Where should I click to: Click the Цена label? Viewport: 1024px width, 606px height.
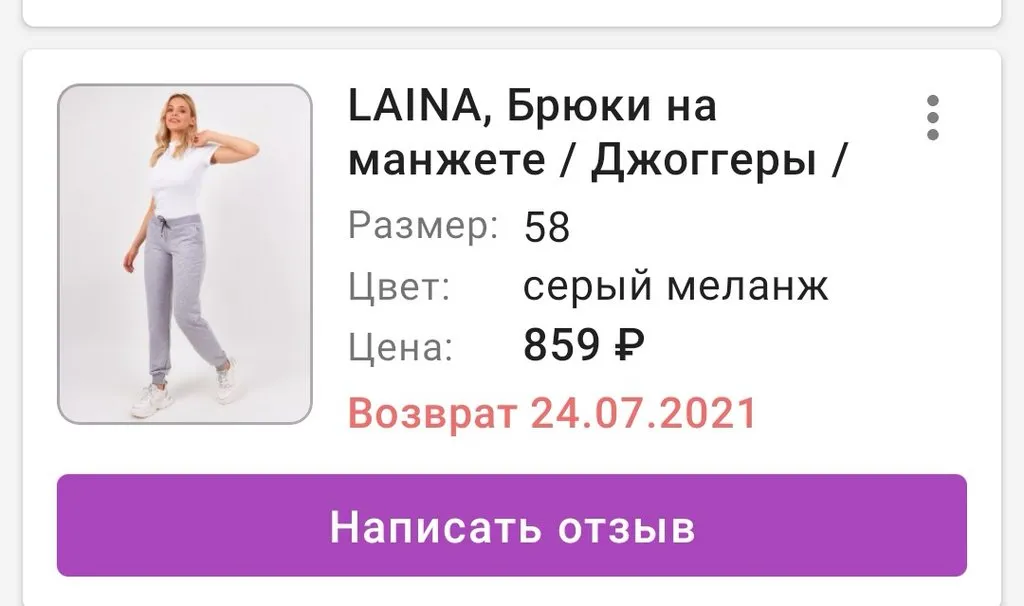(x=400, y=346)
